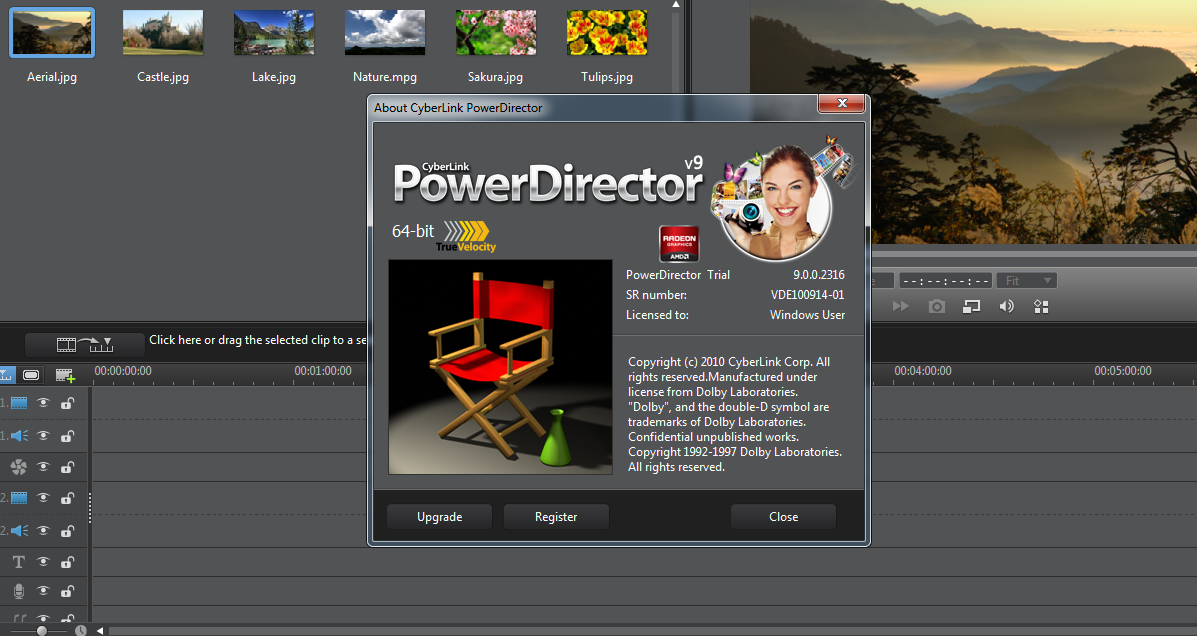Screen dimensions: 1197x636
Task: Open the preview display quality icon
Action: pyautogui.click(x=971, y=306)
